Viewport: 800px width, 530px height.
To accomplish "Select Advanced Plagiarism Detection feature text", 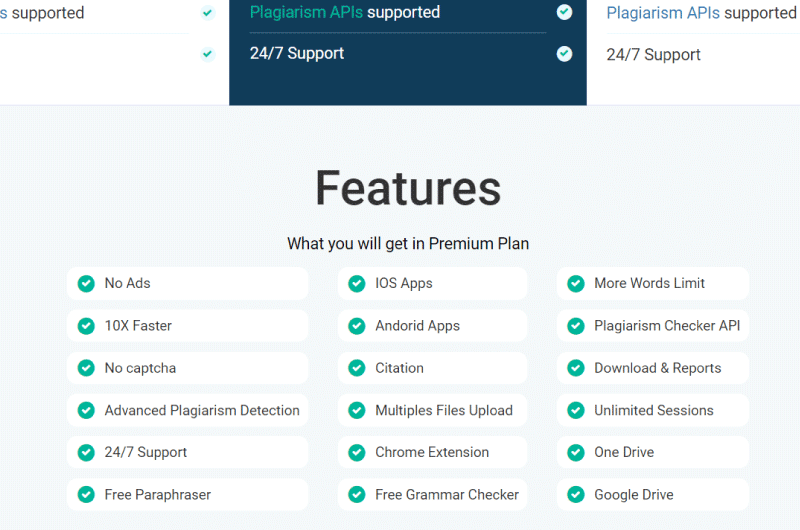I will [202, 411].
